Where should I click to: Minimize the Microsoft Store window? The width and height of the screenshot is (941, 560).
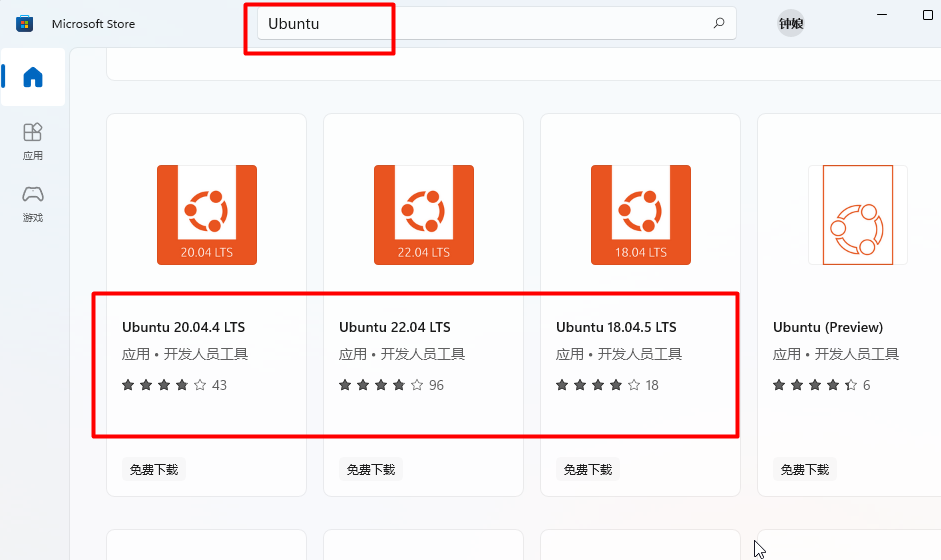[882, 14]
